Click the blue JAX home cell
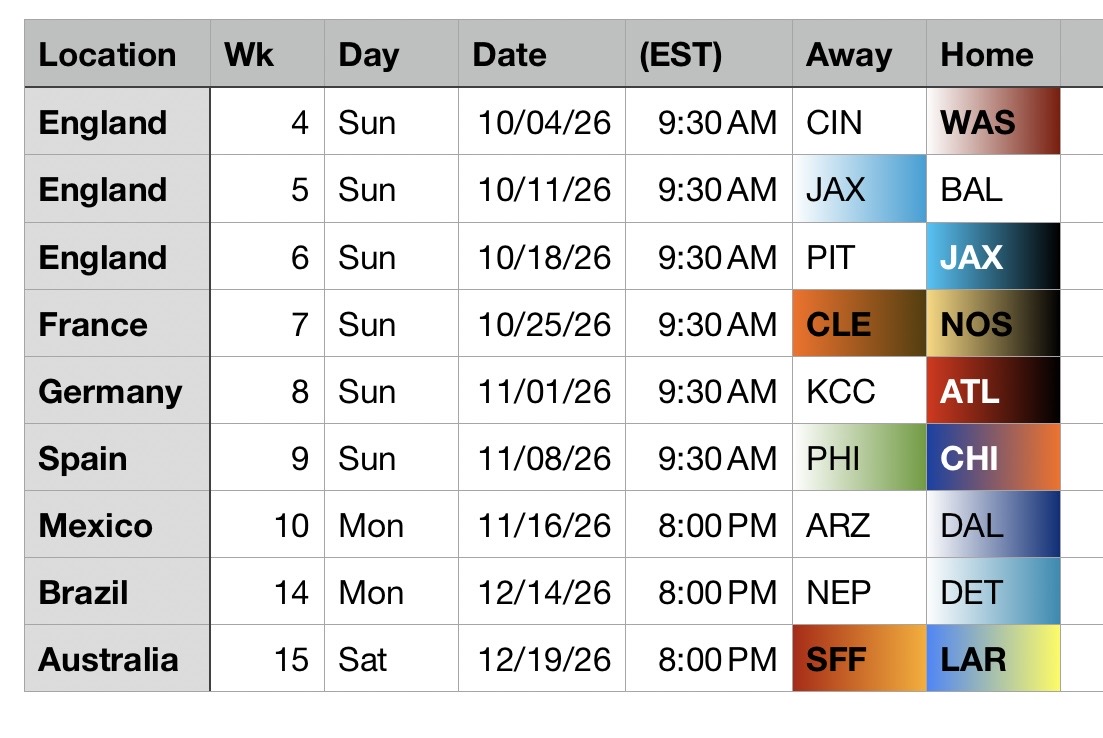Screen dimensions: 1103x738 click(x=993, y=257)
